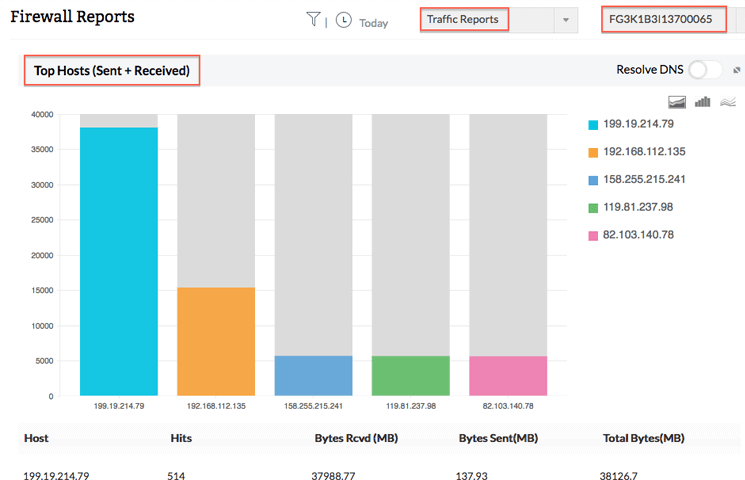Open the filter funnel icon
Screen dimensions: 745x480
coord(313,19)
